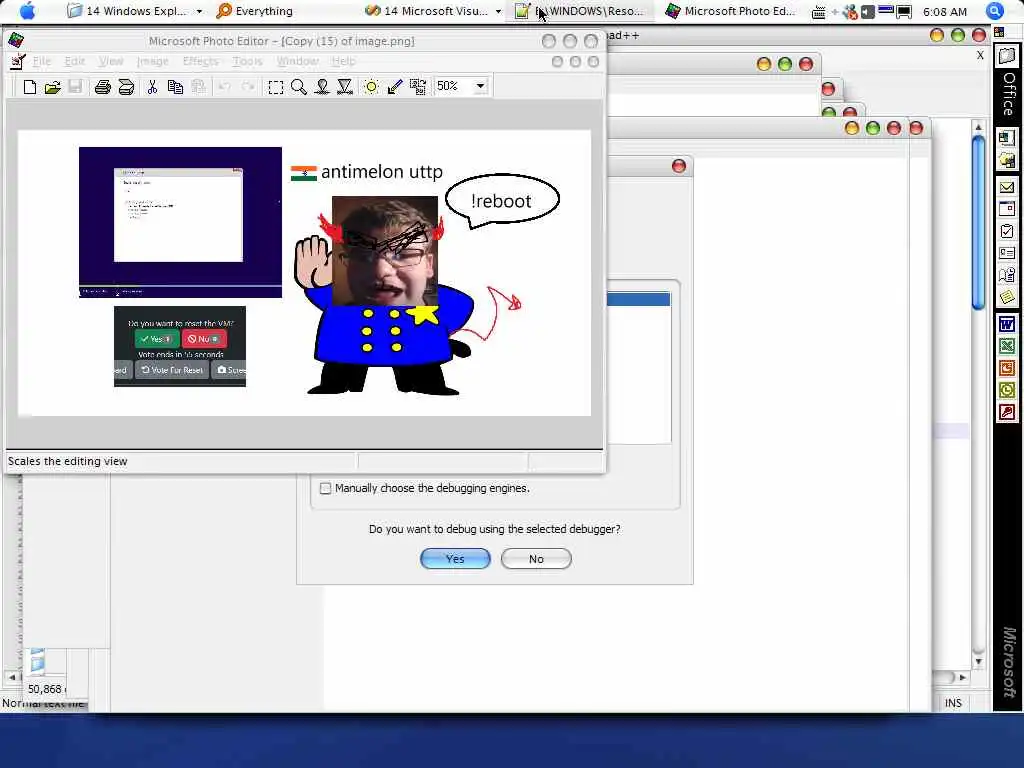Expand the Microsoft Visual taskbar group arrow
The width and height of the screenshot is (1024, 768).
coord(498,12)
